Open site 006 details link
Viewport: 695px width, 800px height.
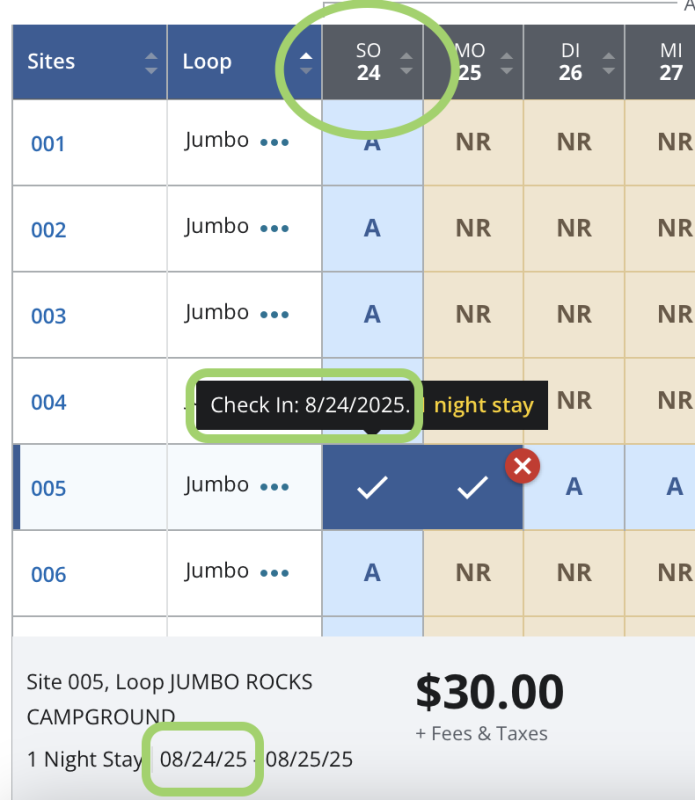(48, 574)
